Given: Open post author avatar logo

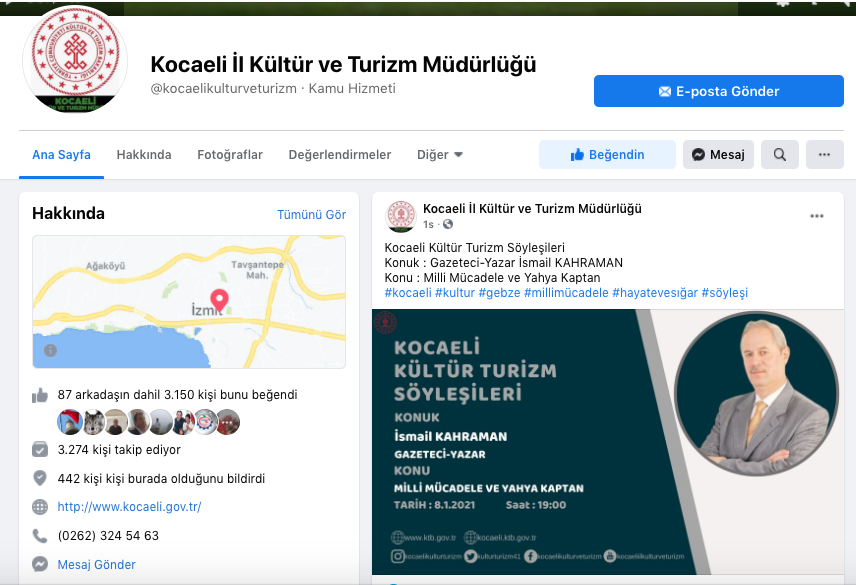Looking at the screenshot, I should coord(401,216).
